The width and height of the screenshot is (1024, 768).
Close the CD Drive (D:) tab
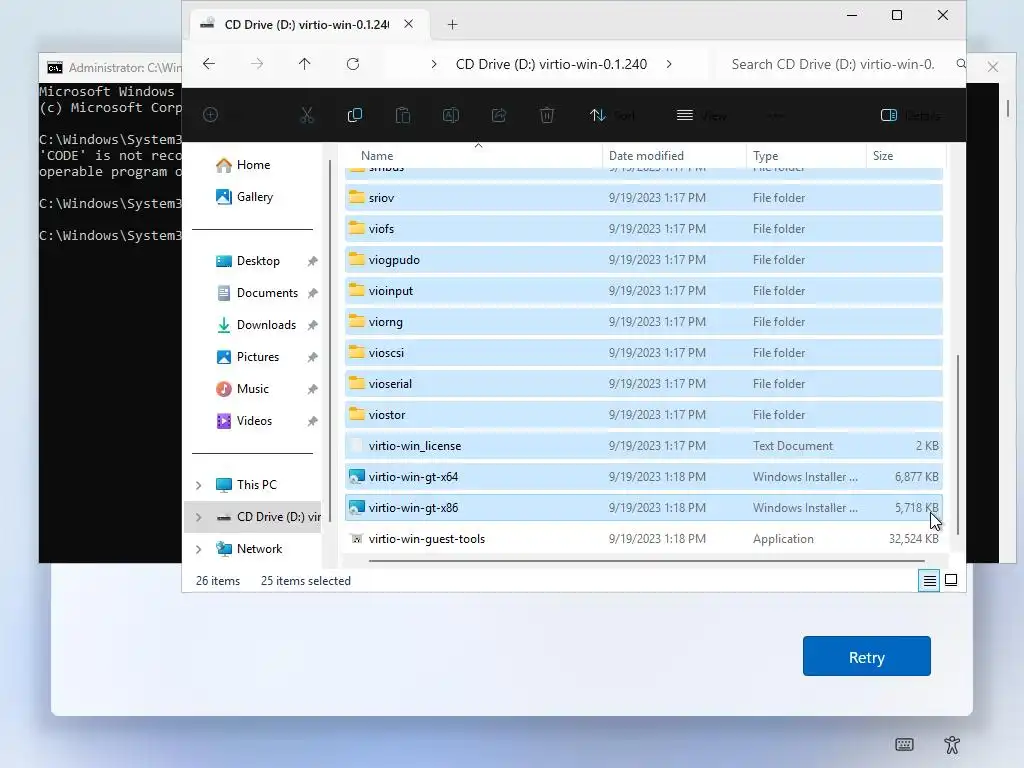pos(408,24)
